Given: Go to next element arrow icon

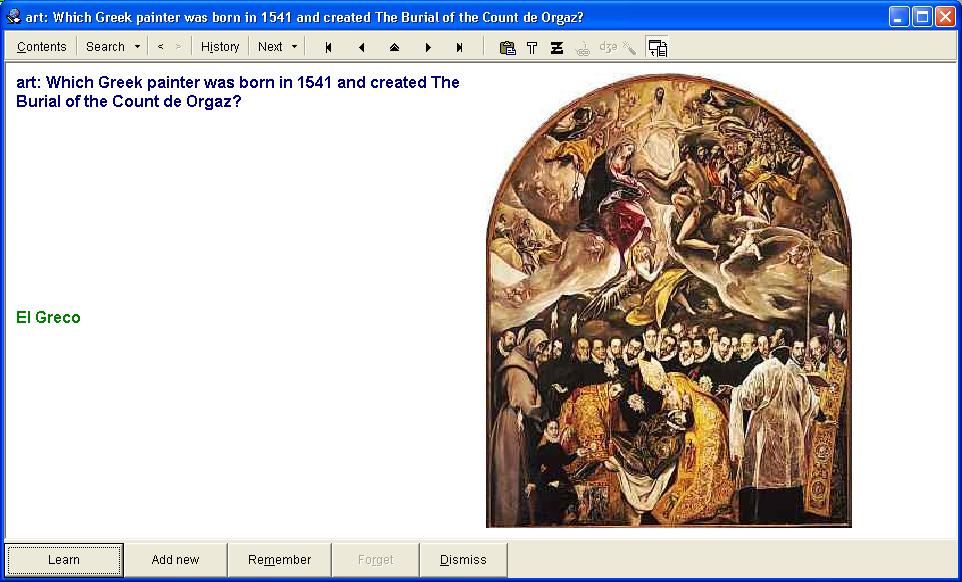Looking at the screenshot, I should click(428, 47).
